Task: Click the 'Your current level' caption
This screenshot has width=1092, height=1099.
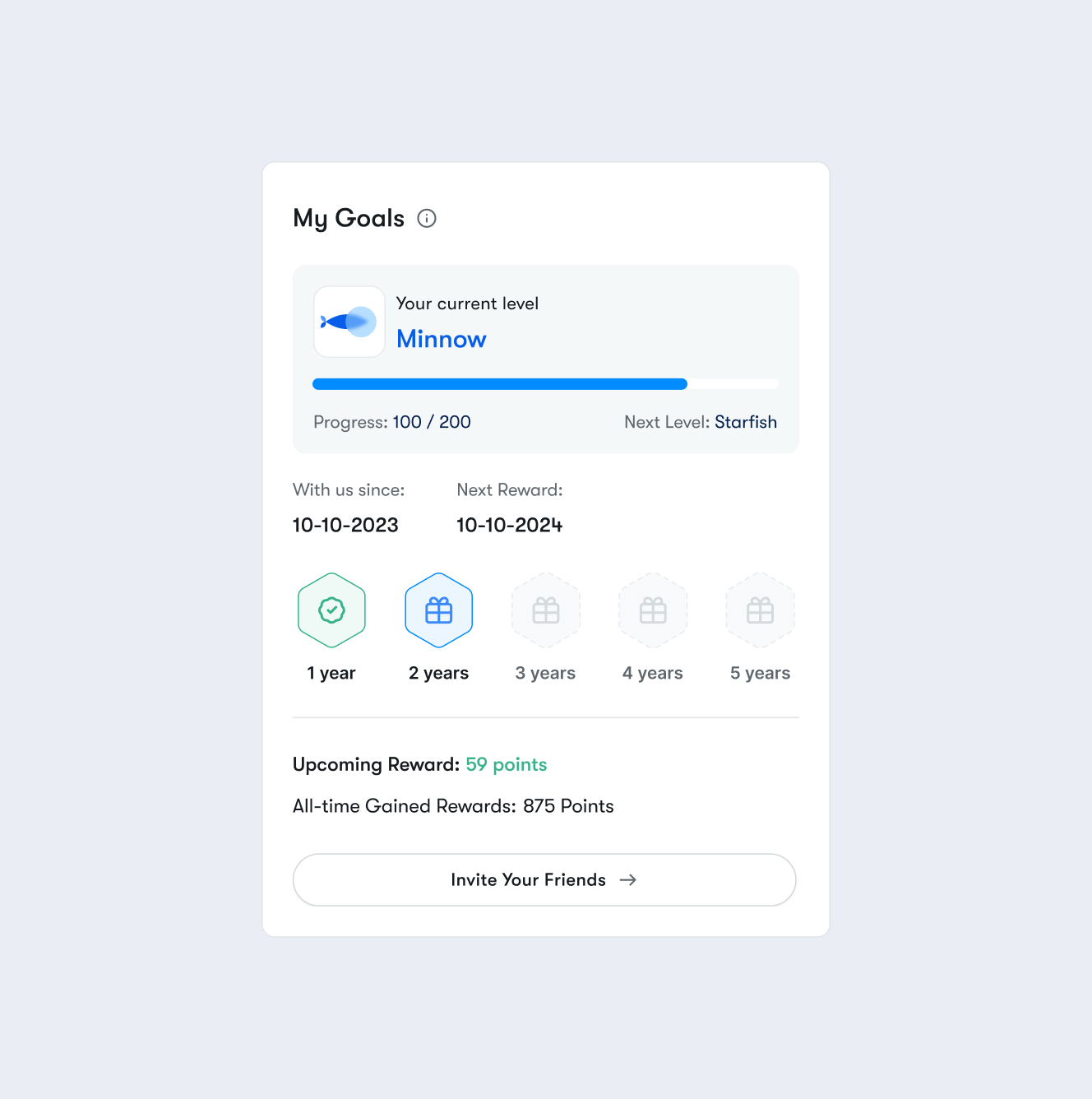Action: click(467, 304)
